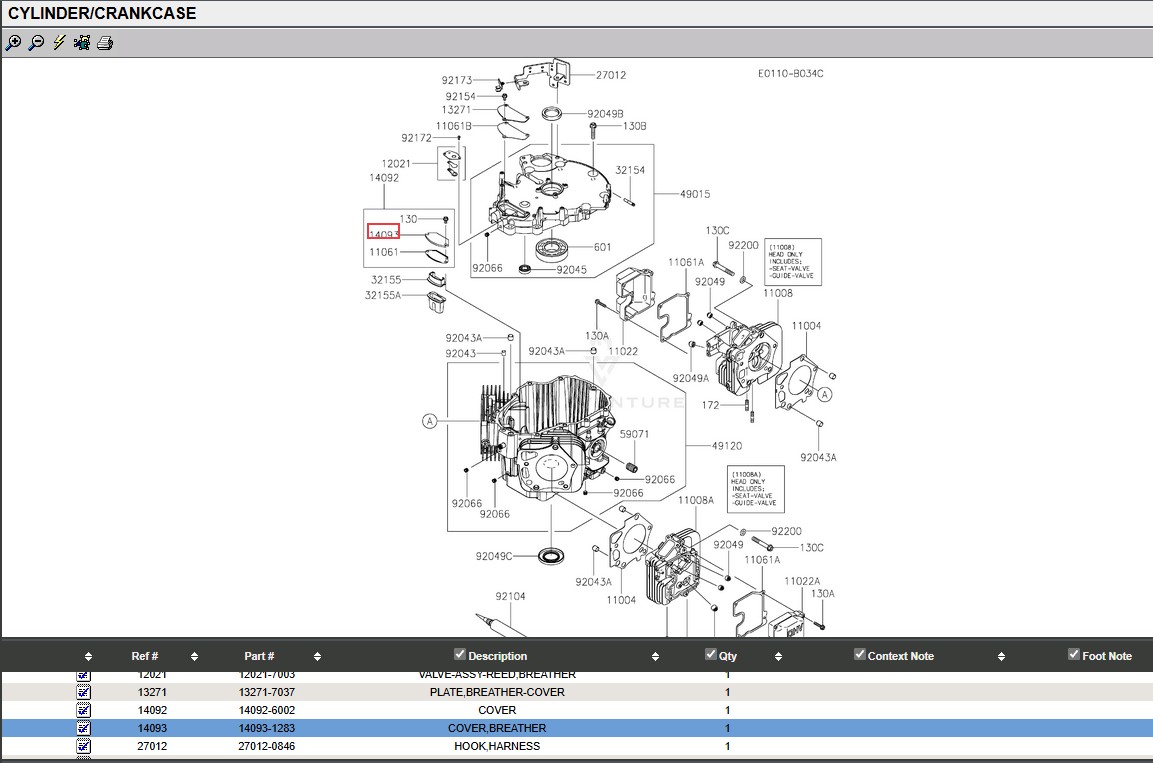Click sort arrows between Qty and Context Note
1153x763 pixels.
coord(778,657)
